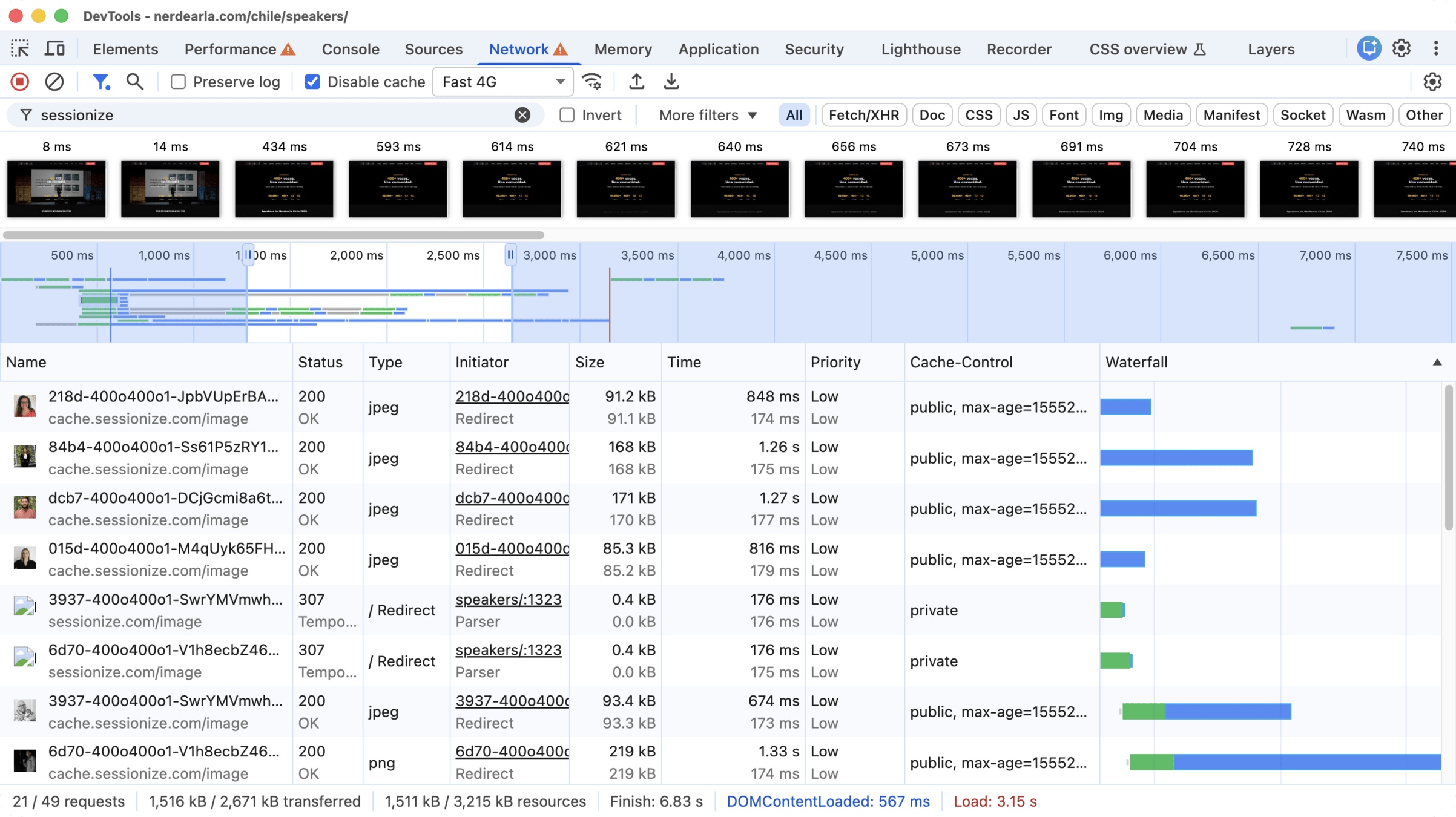Stop recording network log

pyautogui.click(x=20, y=82)
